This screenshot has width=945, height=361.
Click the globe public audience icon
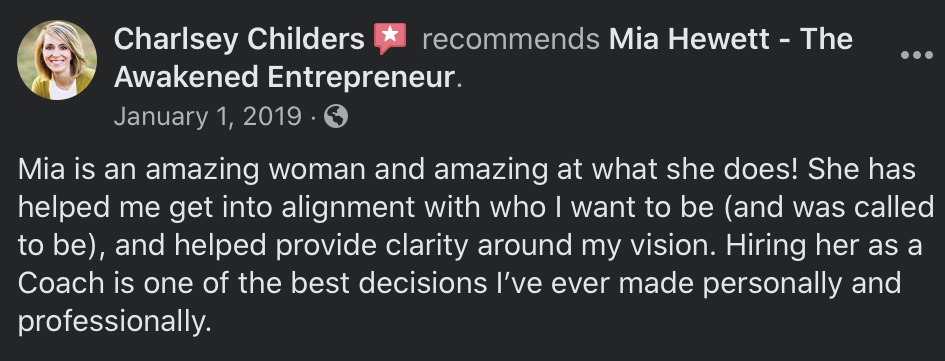(336, 116)
